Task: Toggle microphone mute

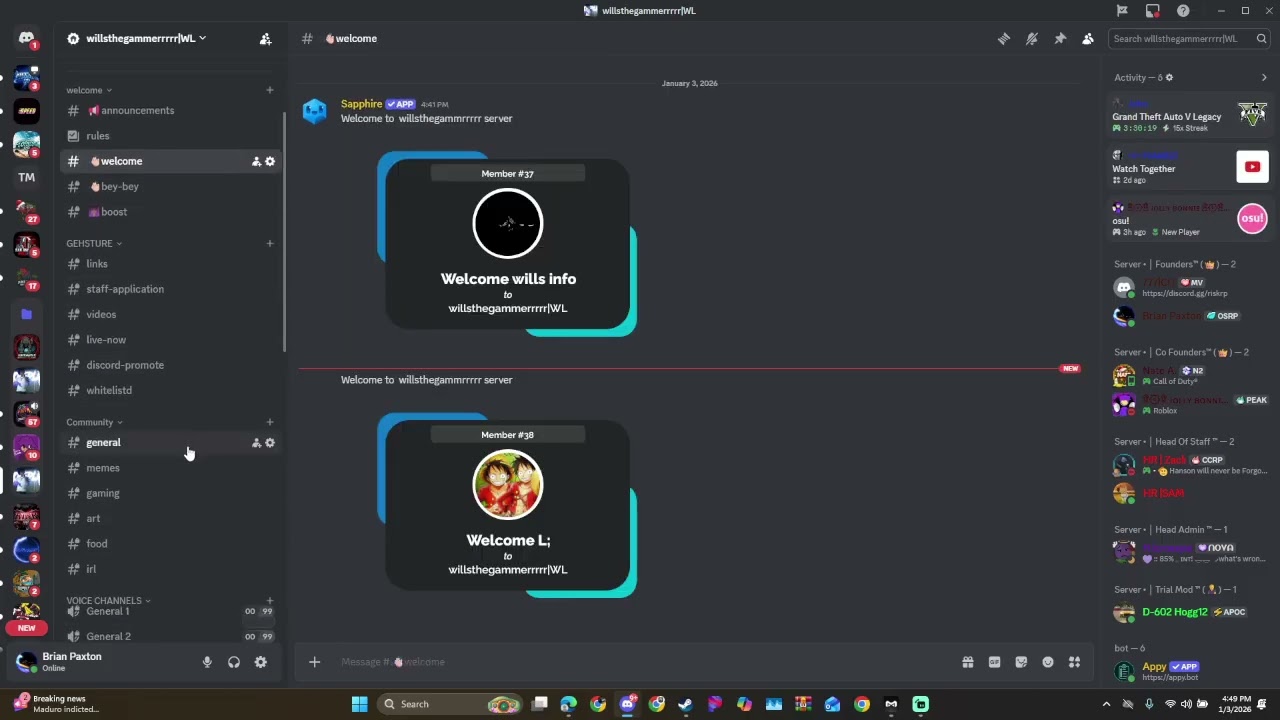Action: point(207,662)
